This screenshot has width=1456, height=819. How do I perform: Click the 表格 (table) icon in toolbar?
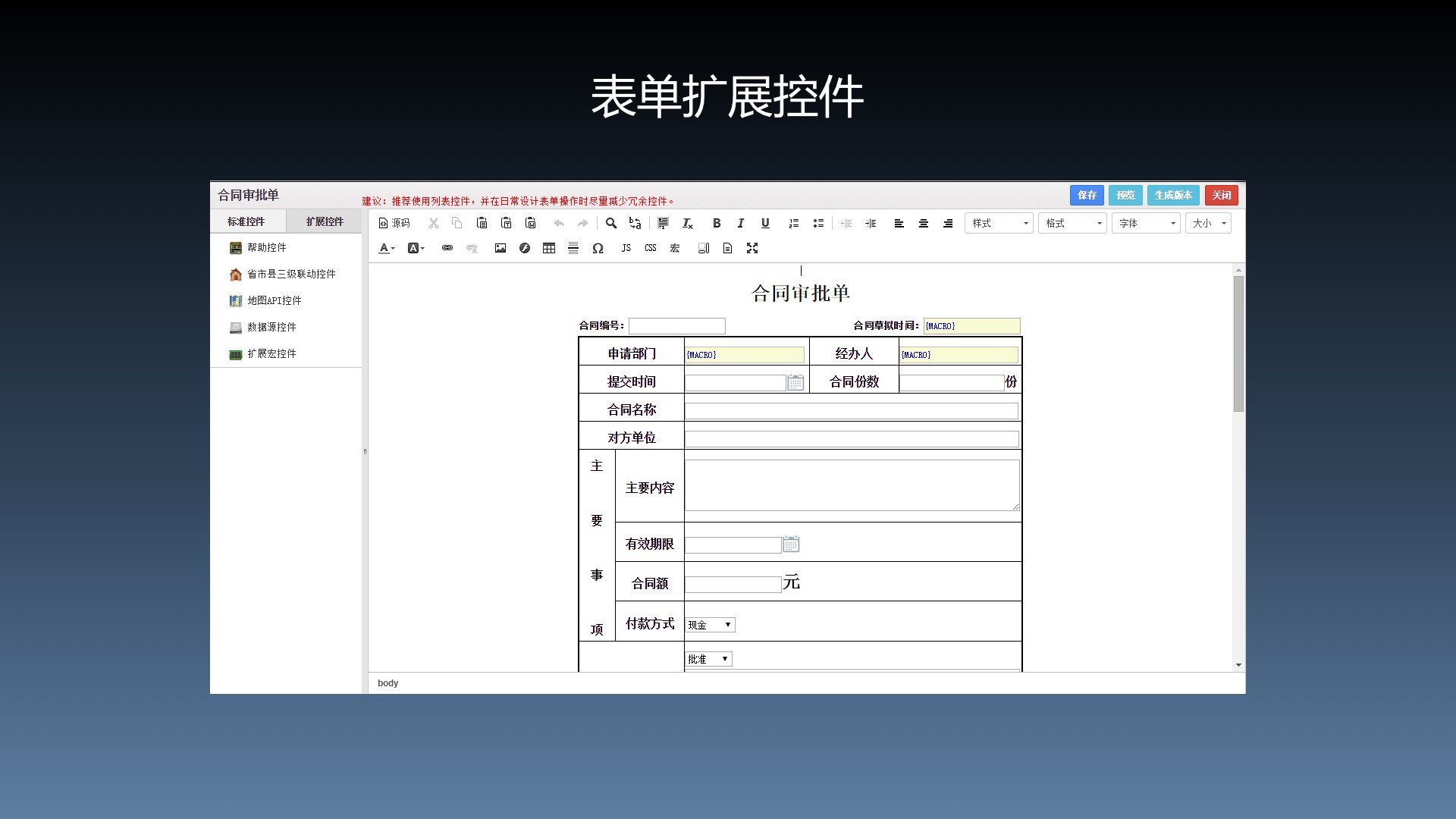[549, 248]
